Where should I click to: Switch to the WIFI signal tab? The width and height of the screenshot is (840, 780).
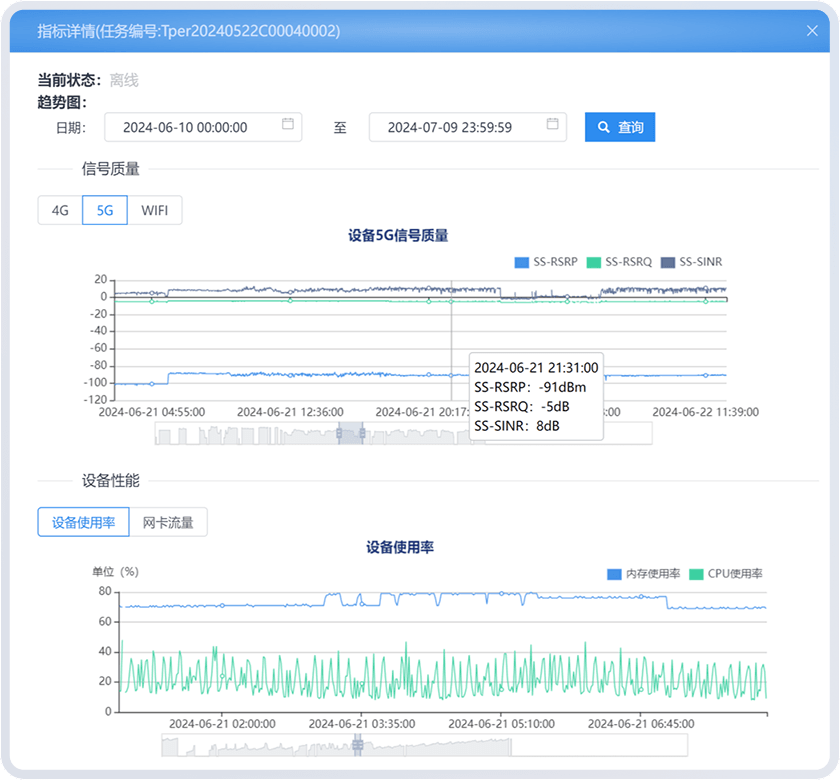coord(155,211)
